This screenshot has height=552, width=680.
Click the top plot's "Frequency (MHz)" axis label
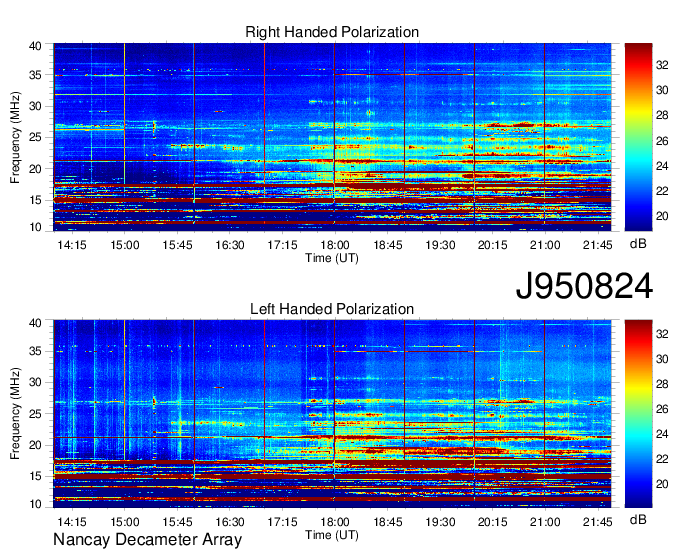click(15, 137)
